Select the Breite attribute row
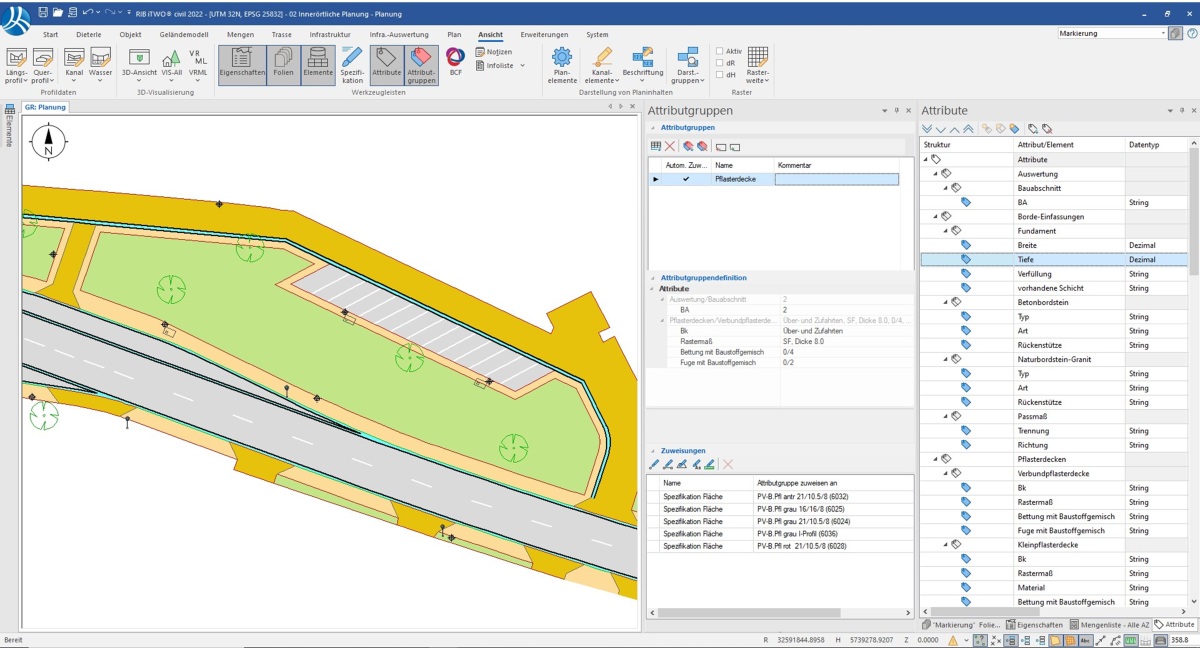The image size is (1200, 648). (x=1026, y=245)
